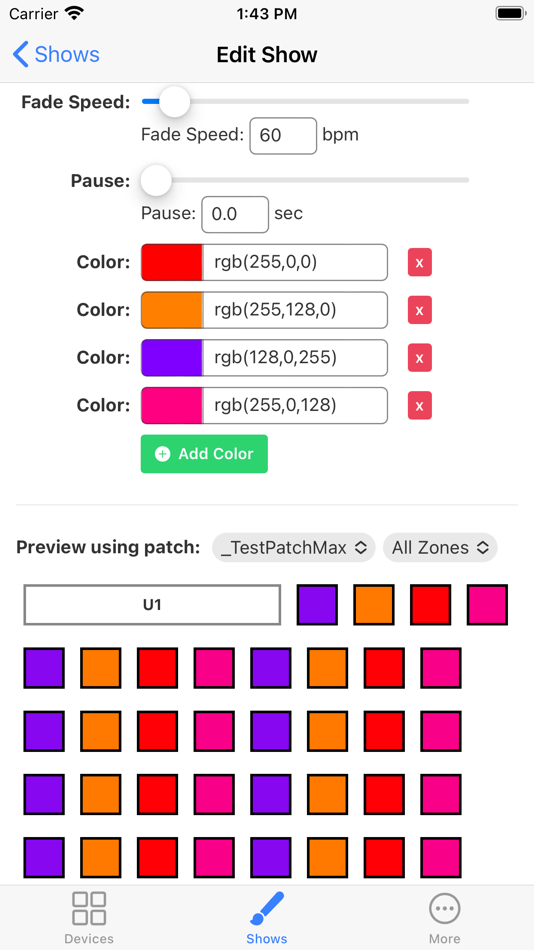This screenshot has width=534, height=950.
Task: Delete the orange rgb(255,128,0) color
Action: tap(419, 310)
